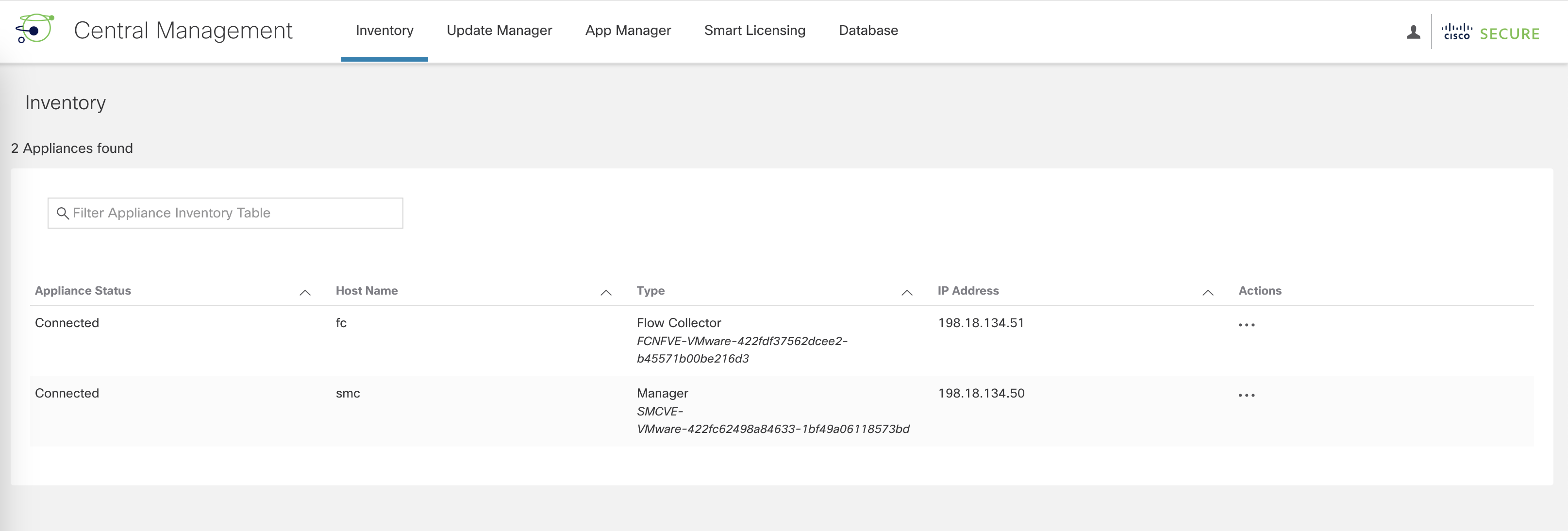Image resolution: width=1568 pixels, height=531 pixels.
Task: Open the App Manager tab
Action: 628,31
